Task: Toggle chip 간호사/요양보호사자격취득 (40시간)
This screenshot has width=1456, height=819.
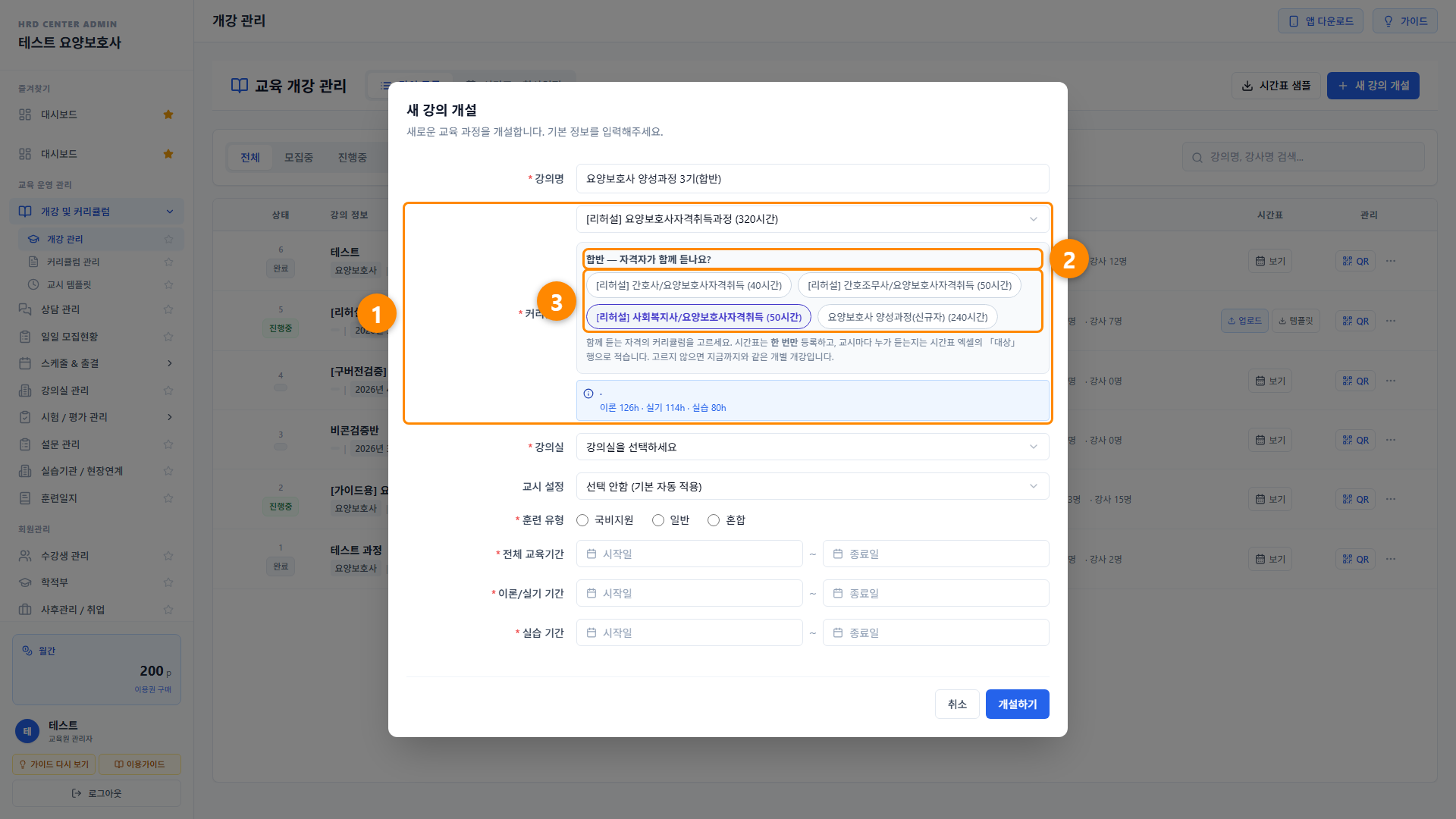Action: [x=689, y=285]
